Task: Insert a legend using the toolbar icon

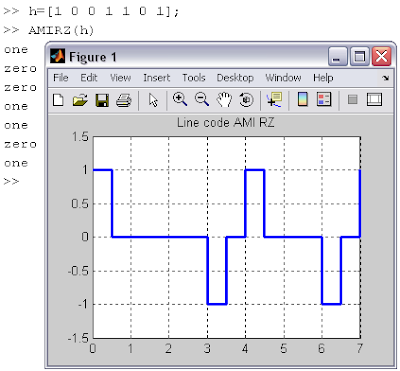Action: (324, 99)
